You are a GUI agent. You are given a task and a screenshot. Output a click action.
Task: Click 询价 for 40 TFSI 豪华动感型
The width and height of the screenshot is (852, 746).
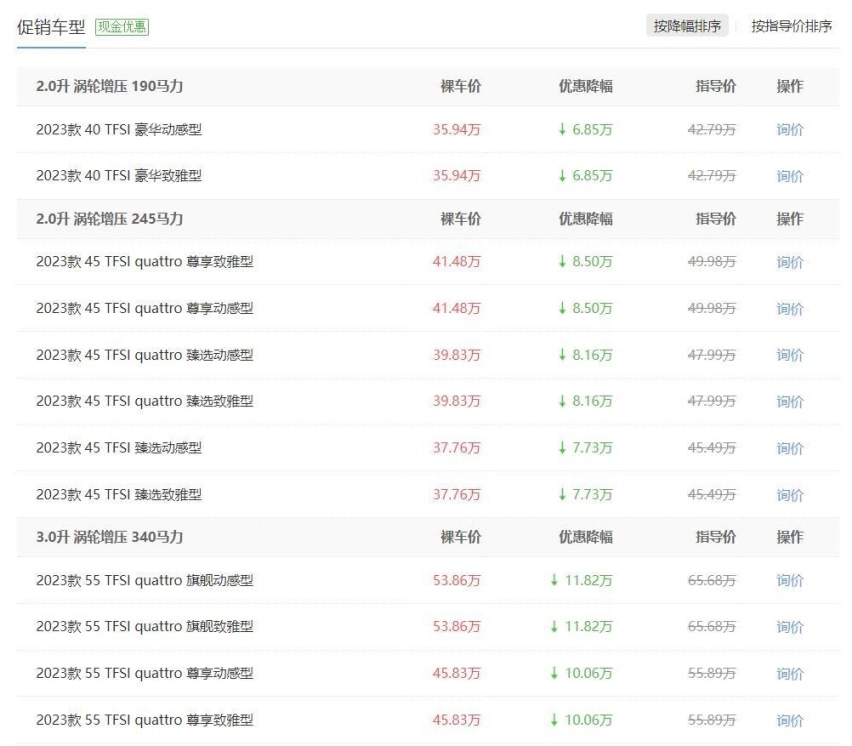[x=790, y=129]
